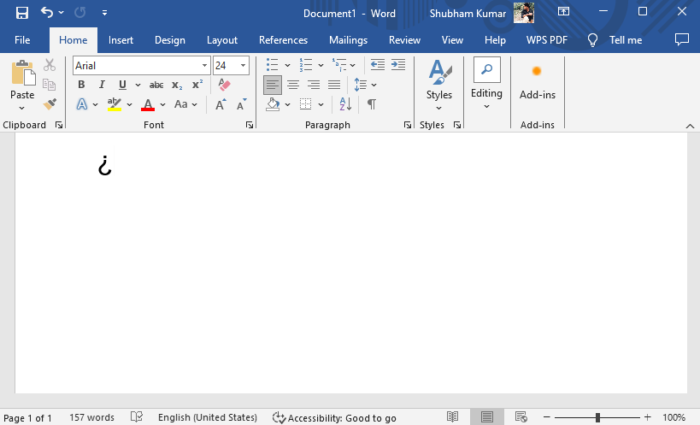Screen dimensions: 700x425
Task: Click the red font color swatch
Action: pos(148,104)
